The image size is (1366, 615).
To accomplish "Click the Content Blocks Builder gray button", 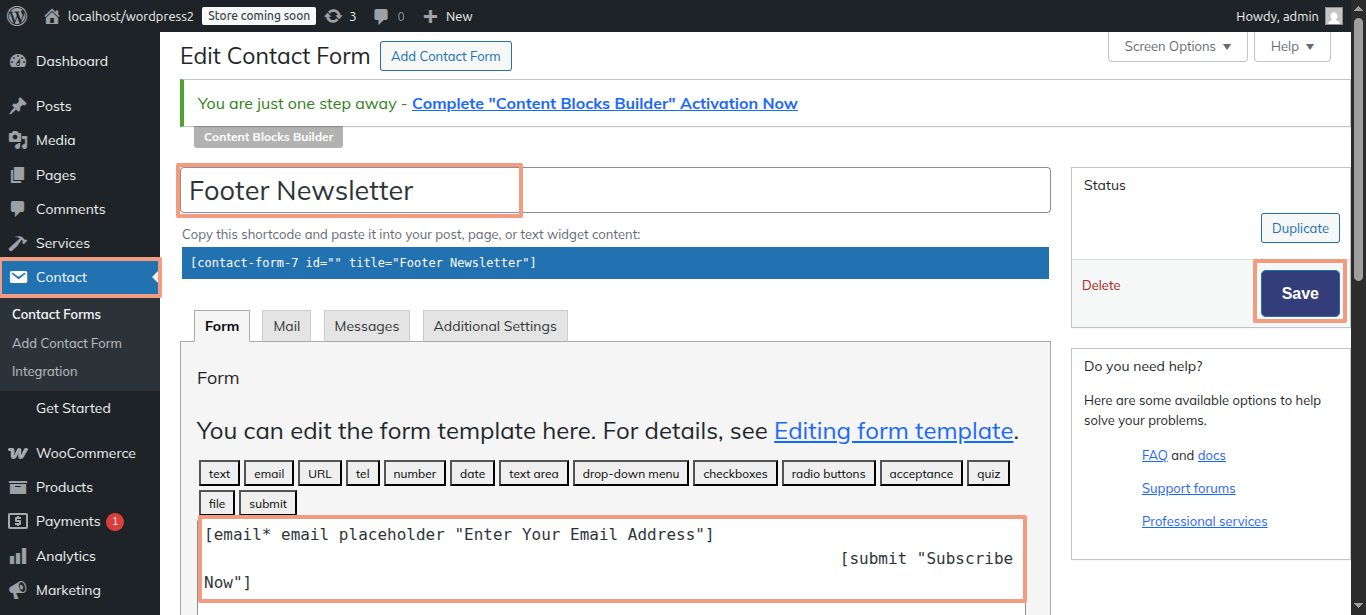I will click(x=268, y=137).
